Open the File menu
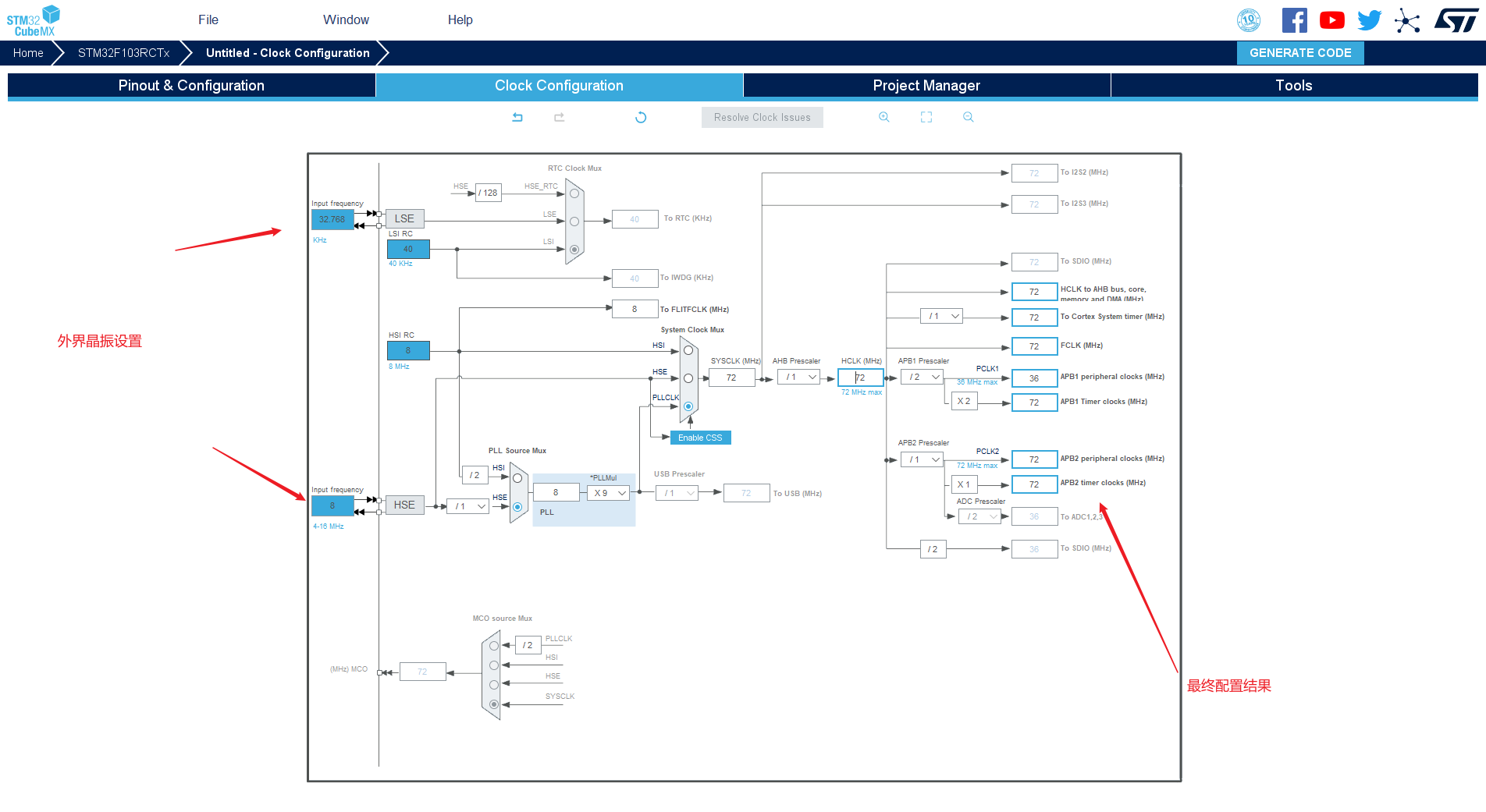This screenshot has width=1486, height=812. (208, 20)
